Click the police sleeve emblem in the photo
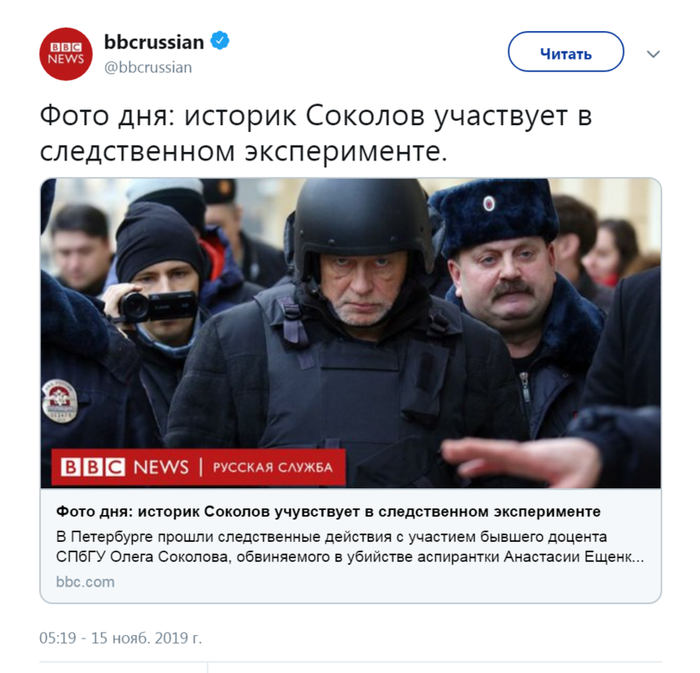 pos(59,401)
